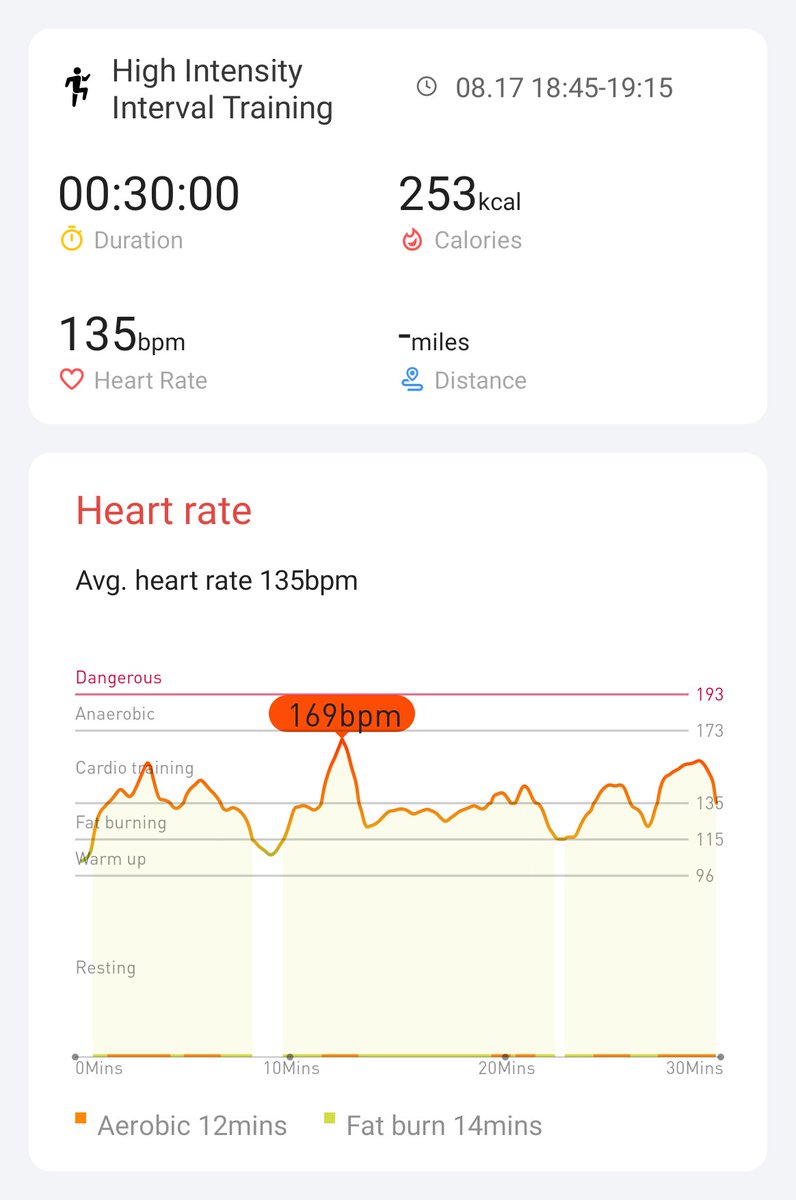Select the green Fat burn legend square
The width and height of the screenshot is (796, 1200).
[330, 1117]
